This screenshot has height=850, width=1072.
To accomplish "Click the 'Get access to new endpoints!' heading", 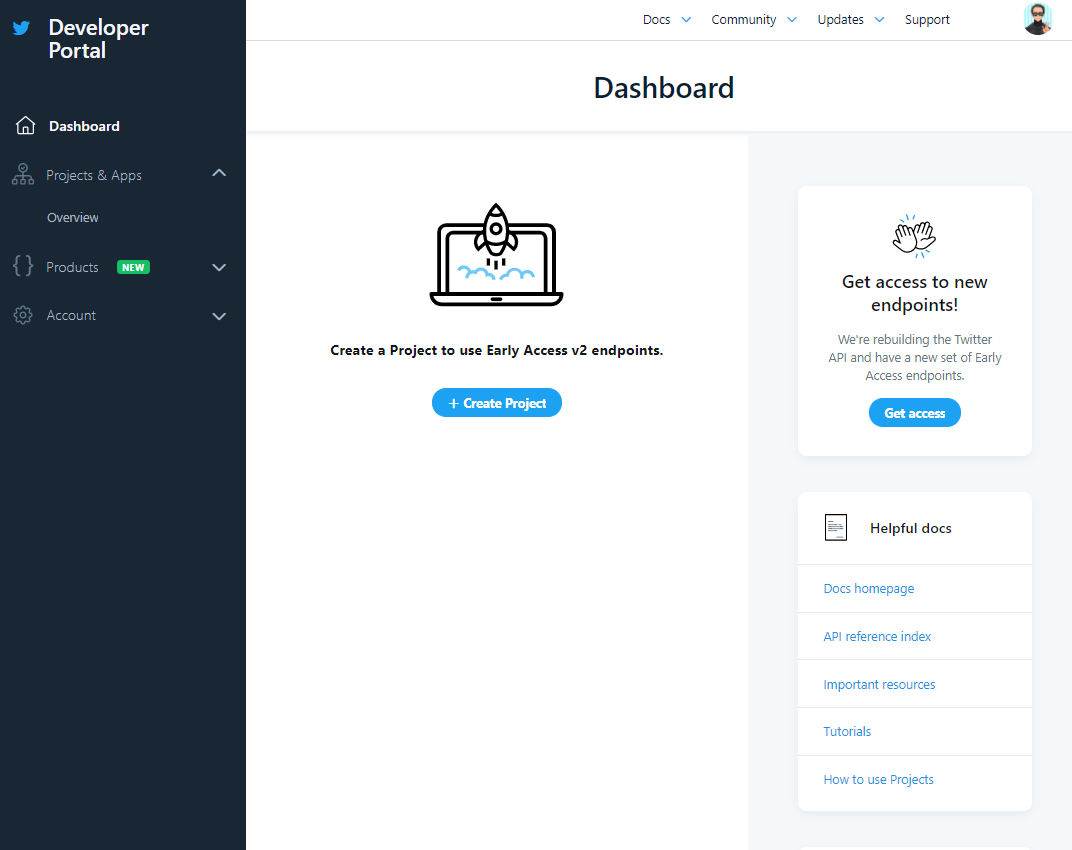I will tap(914, 293).
